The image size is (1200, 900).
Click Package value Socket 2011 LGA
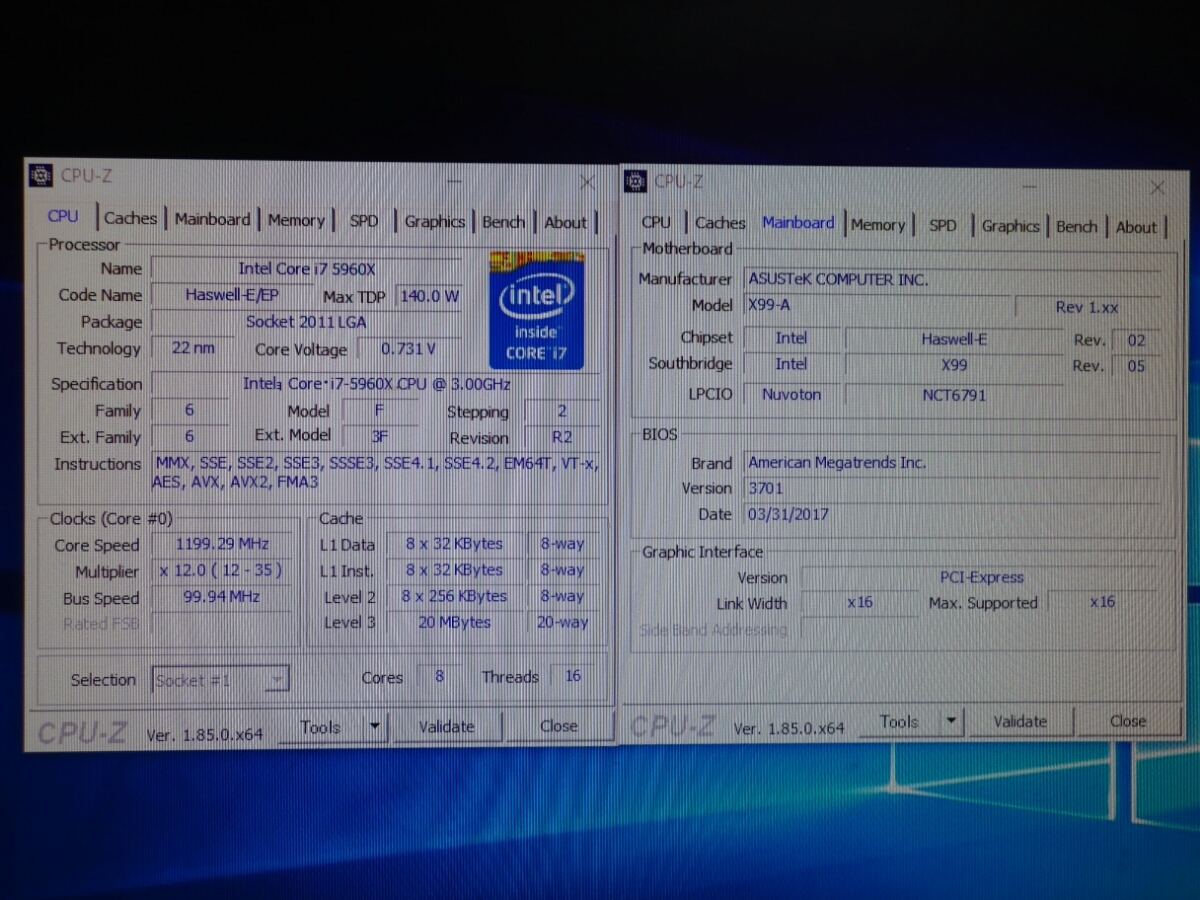point(306,322)
